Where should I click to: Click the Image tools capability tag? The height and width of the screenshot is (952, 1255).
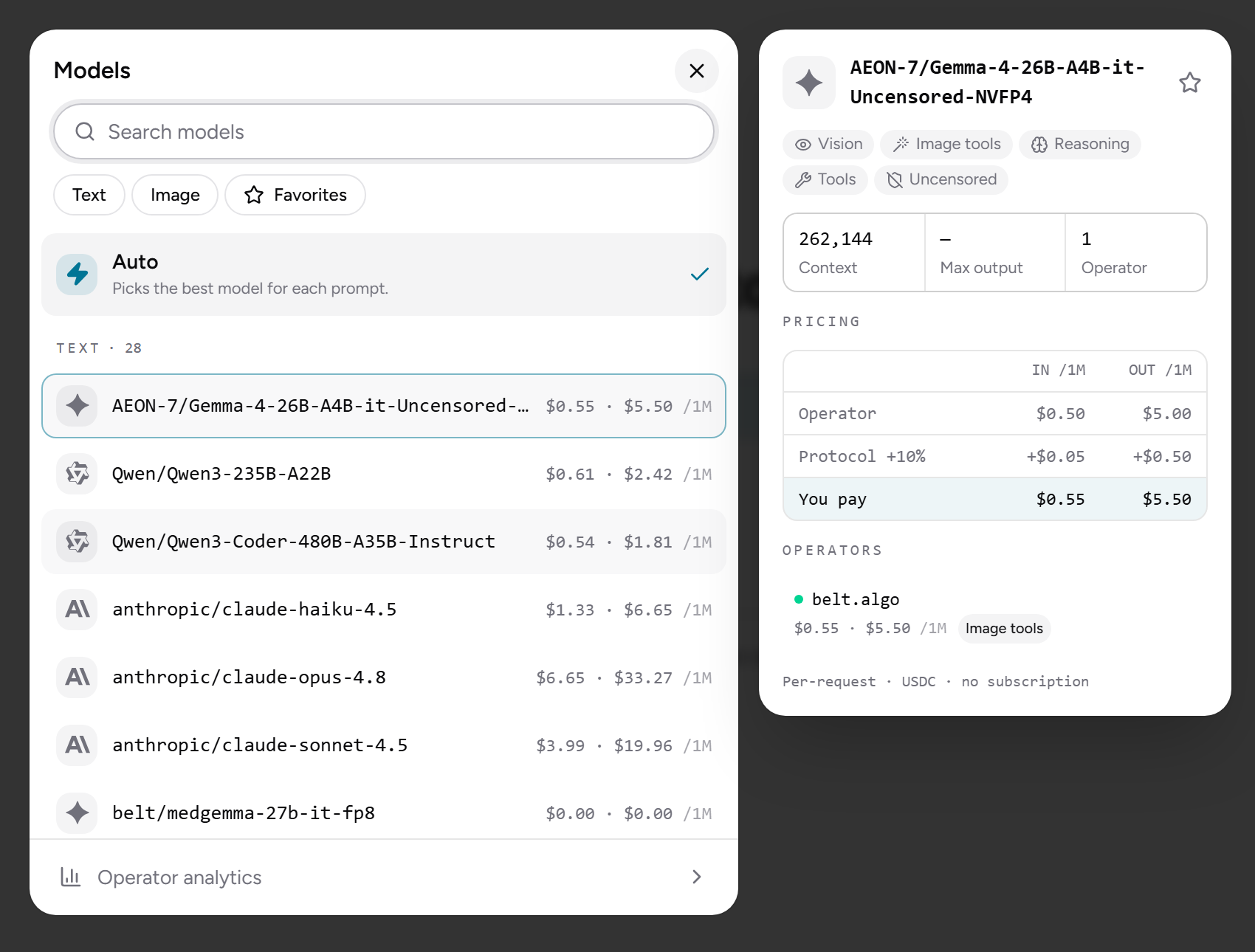[x=946, y=144]
